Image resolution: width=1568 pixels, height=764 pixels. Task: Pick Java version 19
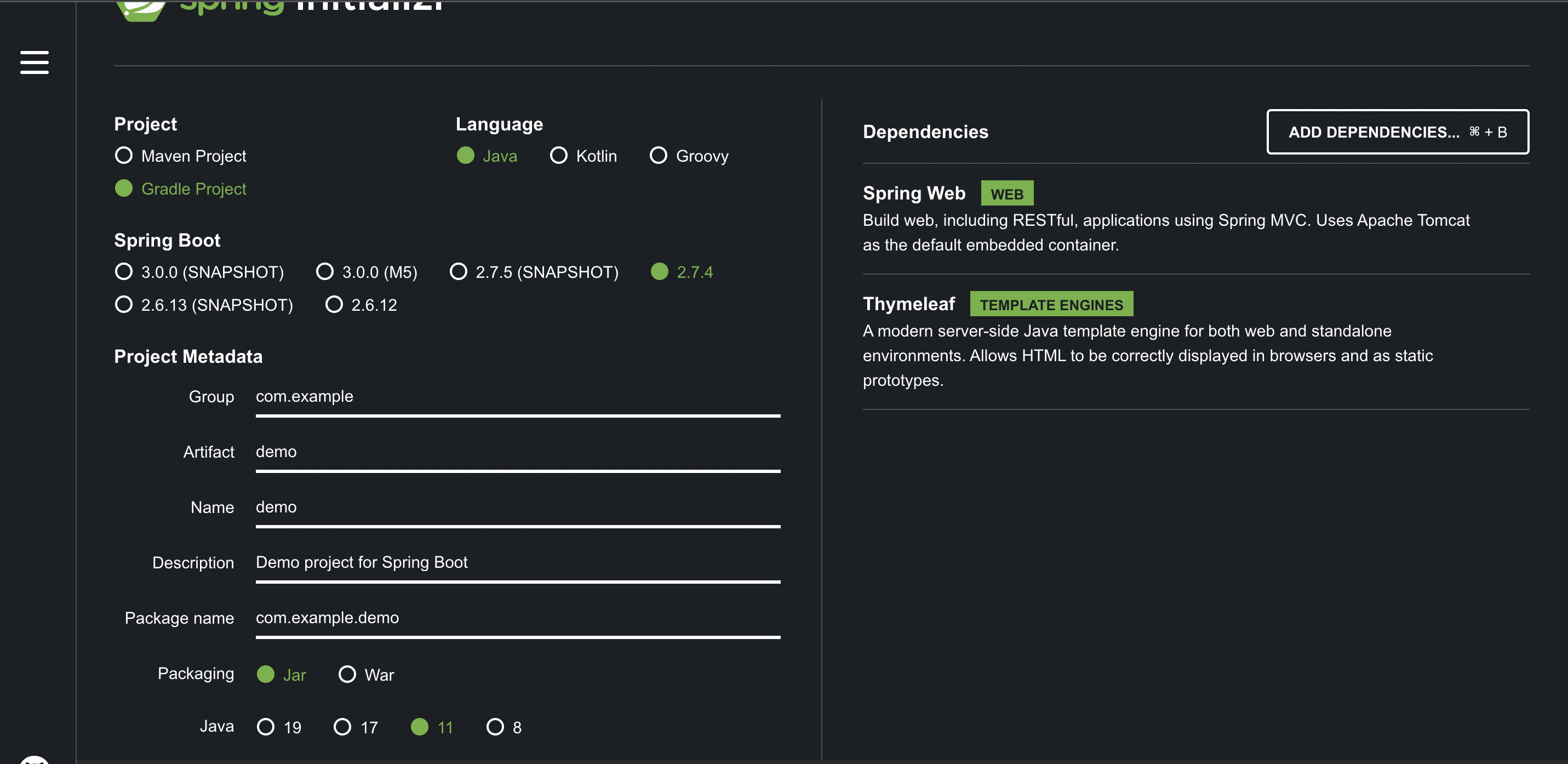click(x=279, y=727)
